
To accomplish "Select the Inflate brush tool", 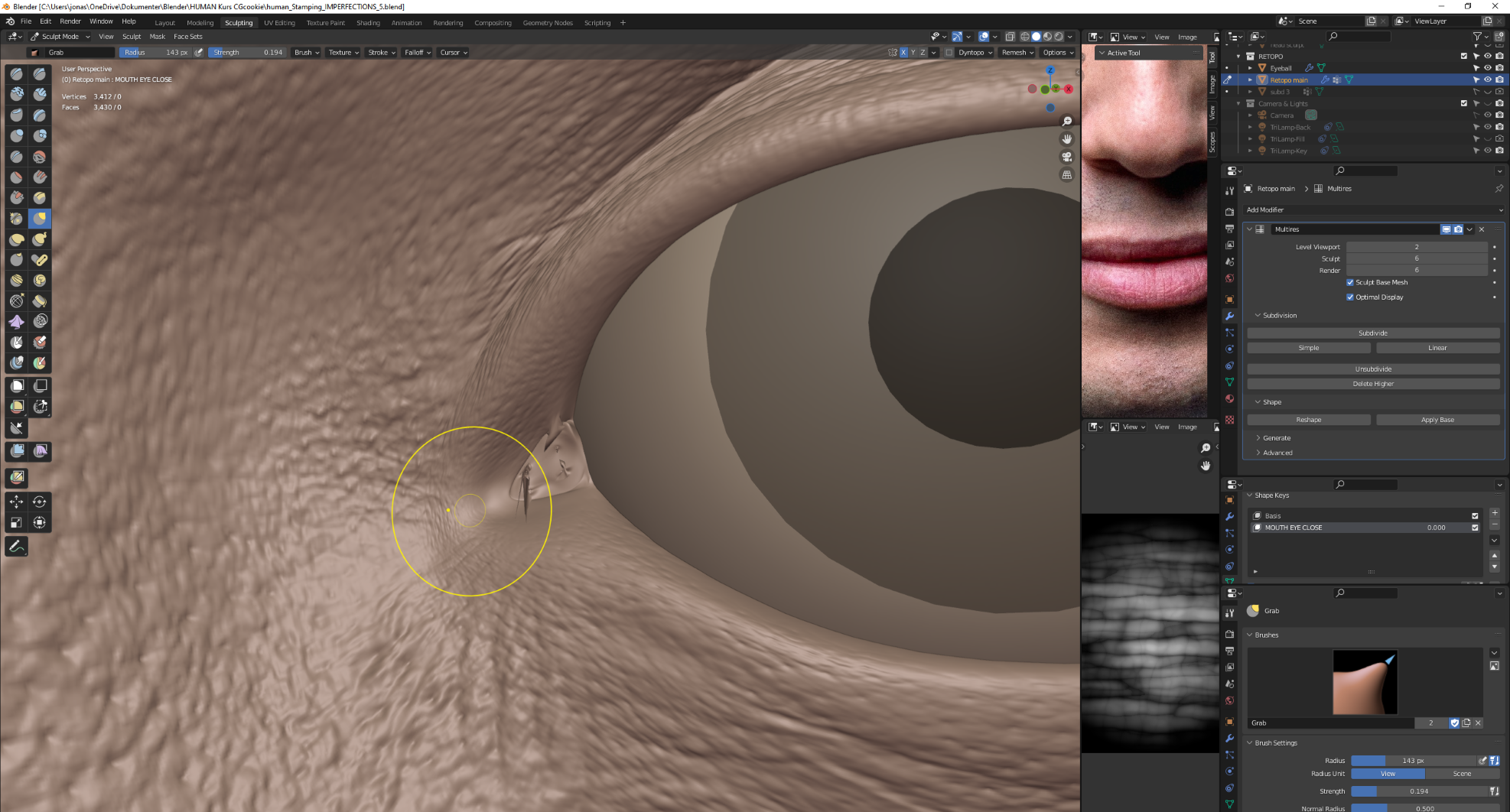I will [x=16, y=136].
